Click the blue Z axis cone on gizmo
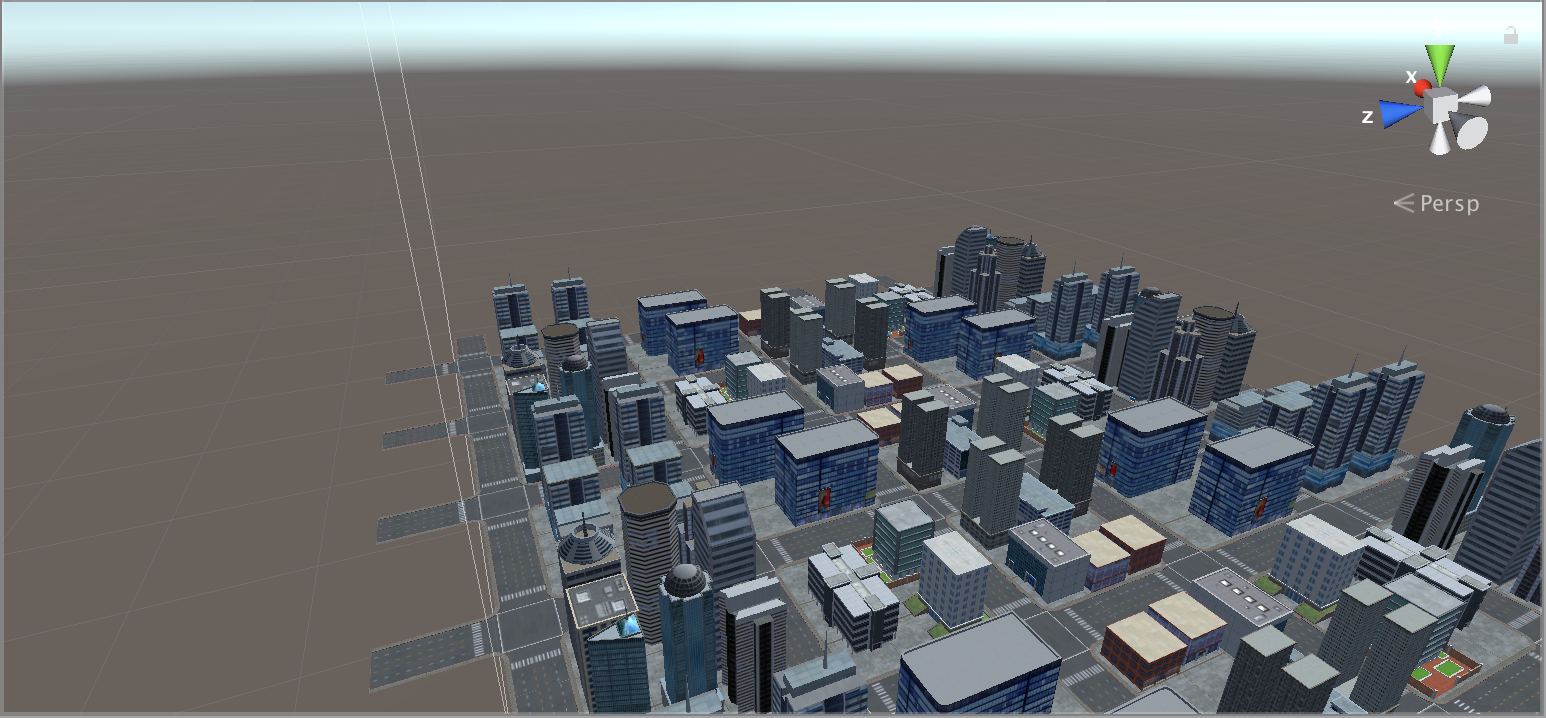 click(1402, 113)
